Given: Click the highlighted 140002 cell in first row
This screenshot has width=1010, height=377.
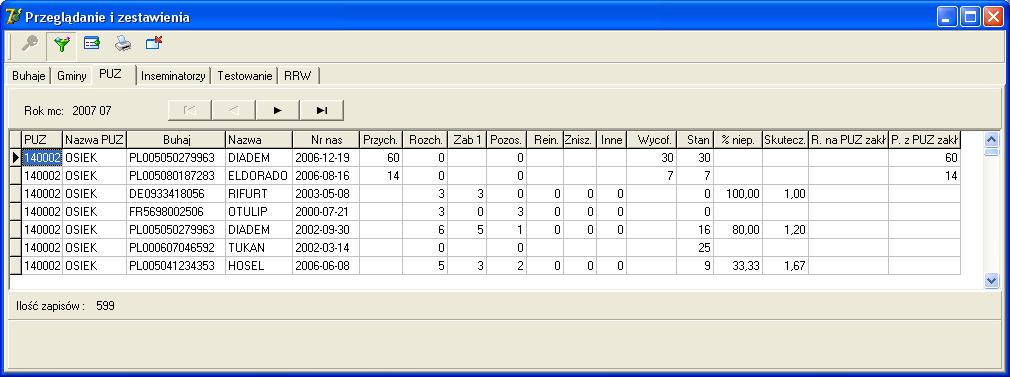Looking at the screenshot, I should [42, 158].
